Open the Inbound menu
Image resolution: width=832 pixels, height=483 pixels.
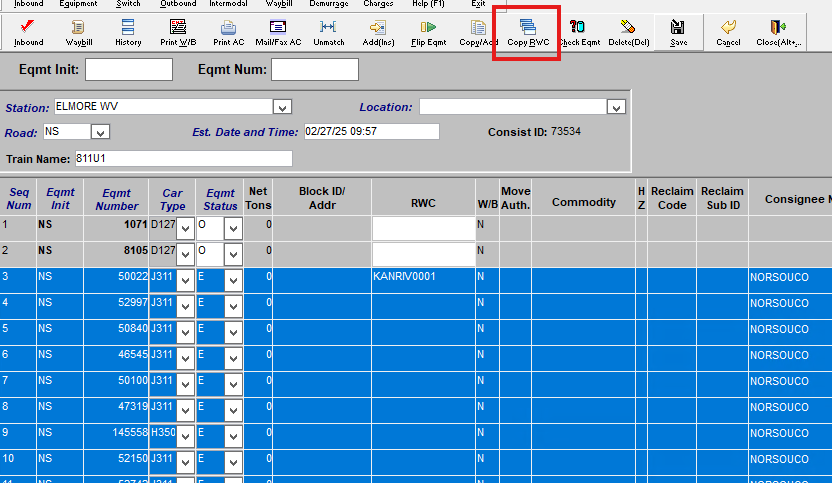point(28,4)
